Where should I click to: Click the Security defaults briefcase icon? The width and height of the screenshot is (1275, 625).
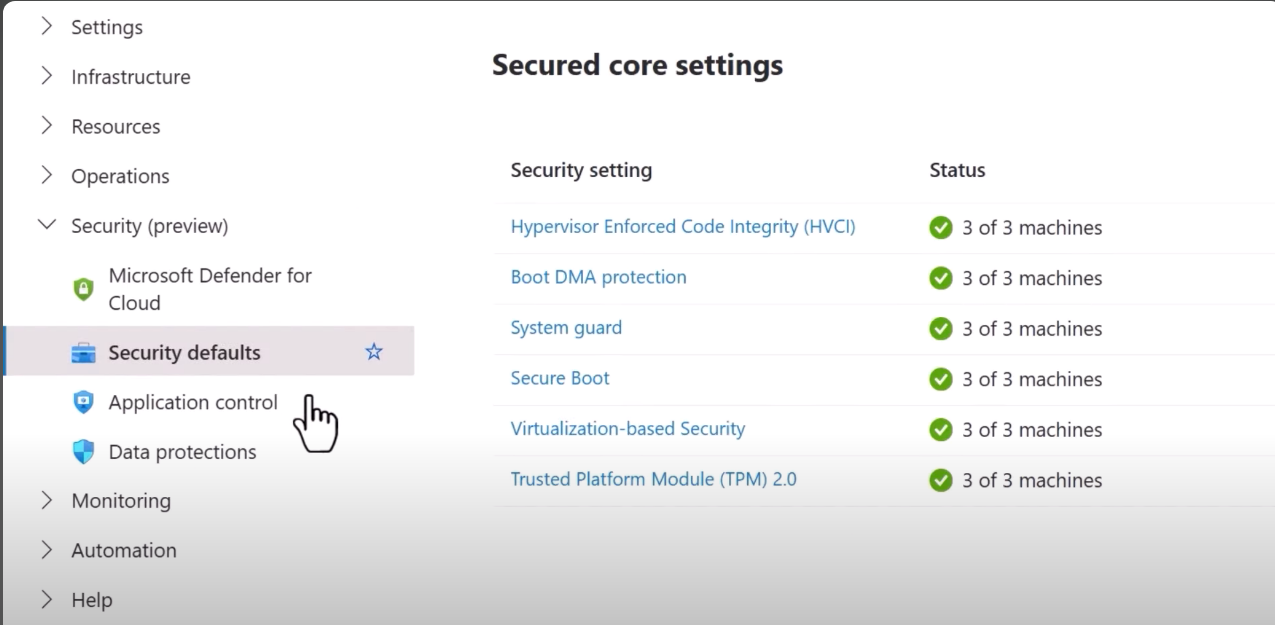pyautogui.click(x=84, y=353)
